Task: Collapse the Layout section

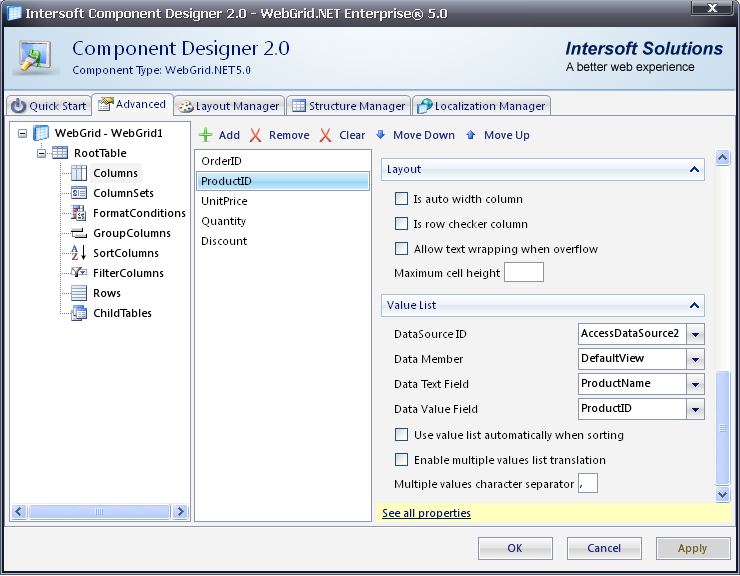Action: 694,169
